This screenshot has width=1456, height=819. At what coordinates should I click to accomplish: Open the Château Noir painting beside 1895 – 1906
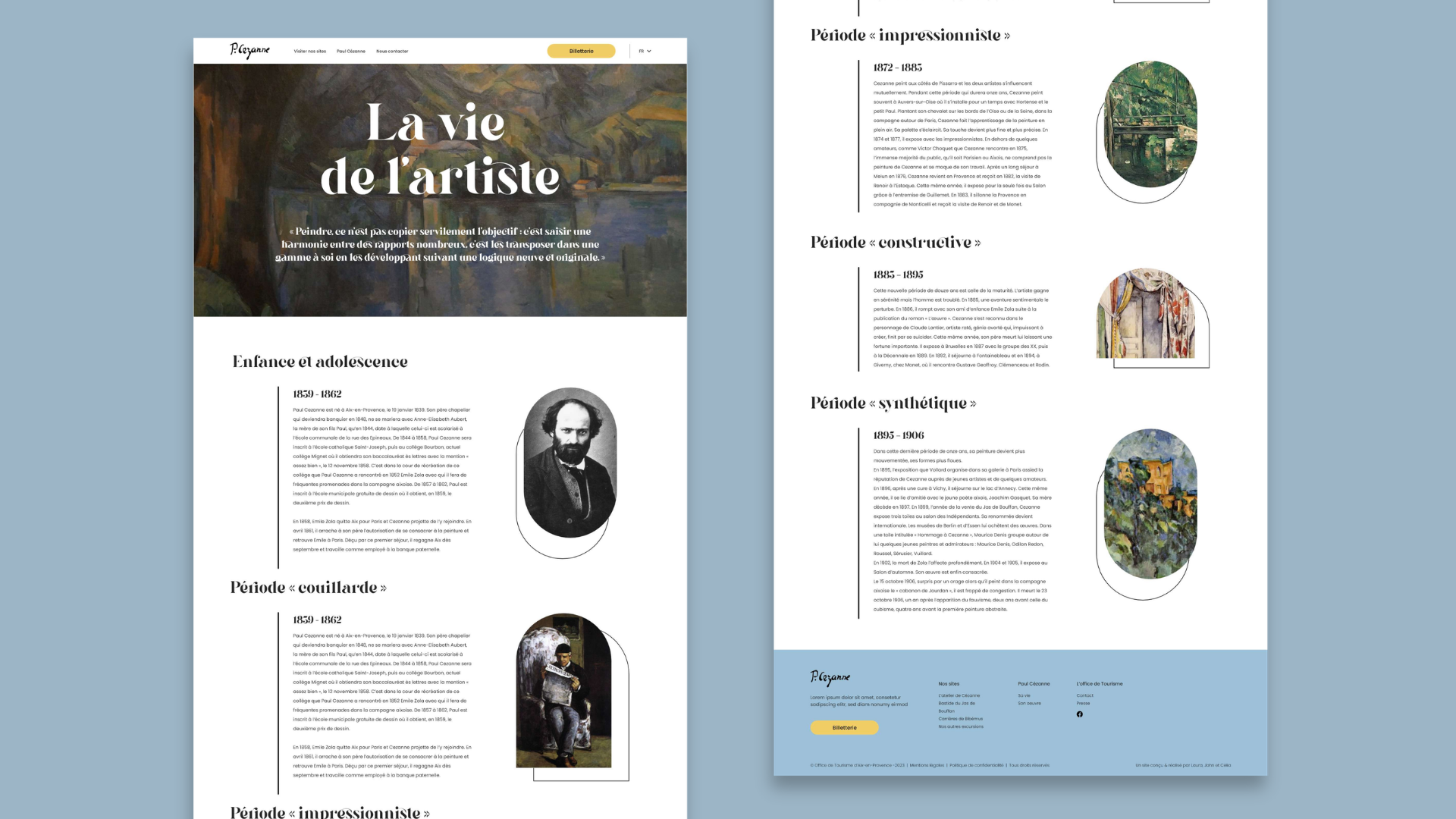1151,504
